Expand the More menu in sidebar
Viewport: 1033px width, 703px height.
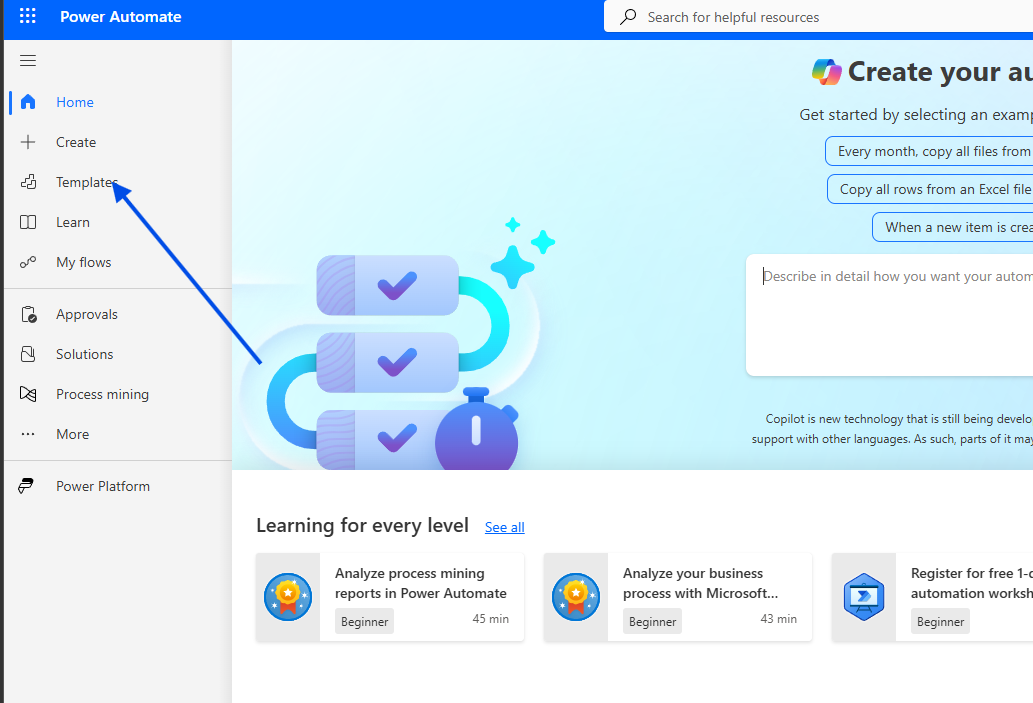point(72,434)
